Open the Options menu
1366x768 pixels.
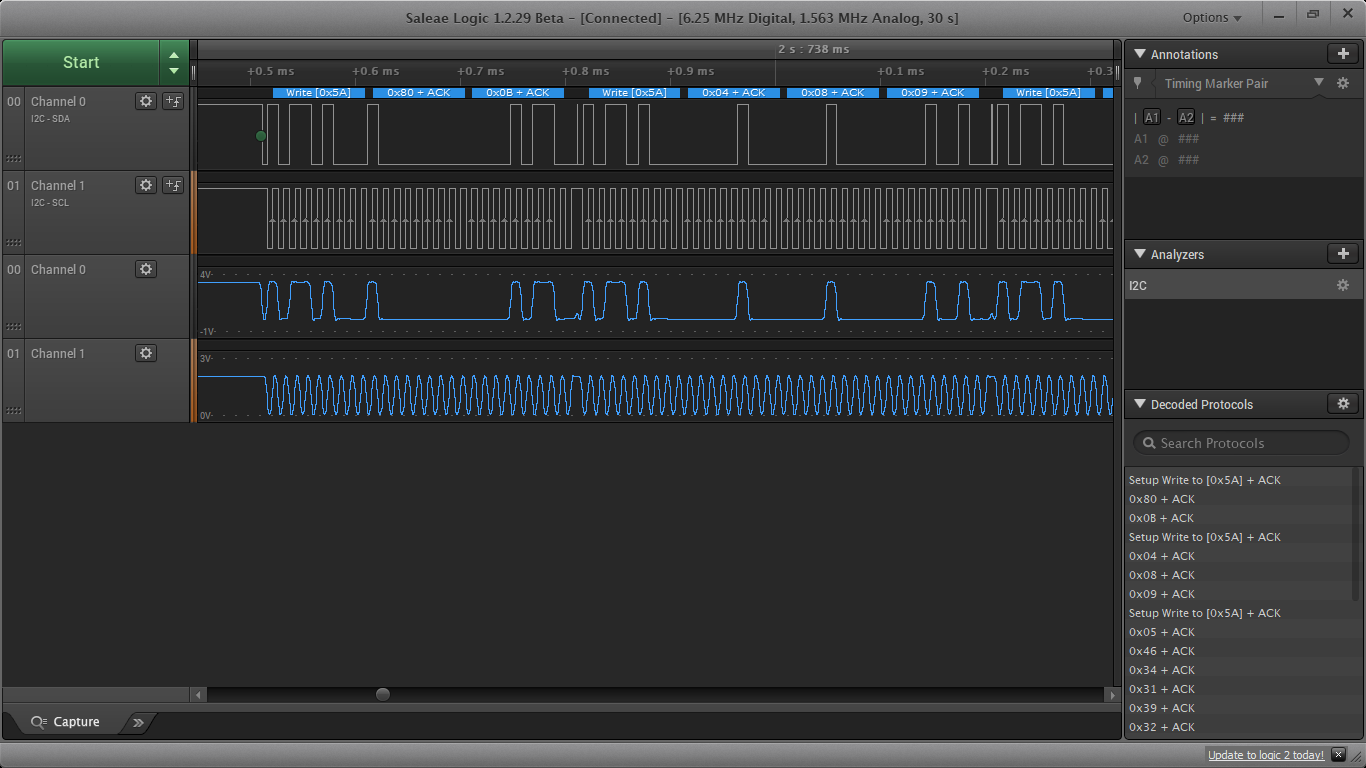pos(1212,17)
